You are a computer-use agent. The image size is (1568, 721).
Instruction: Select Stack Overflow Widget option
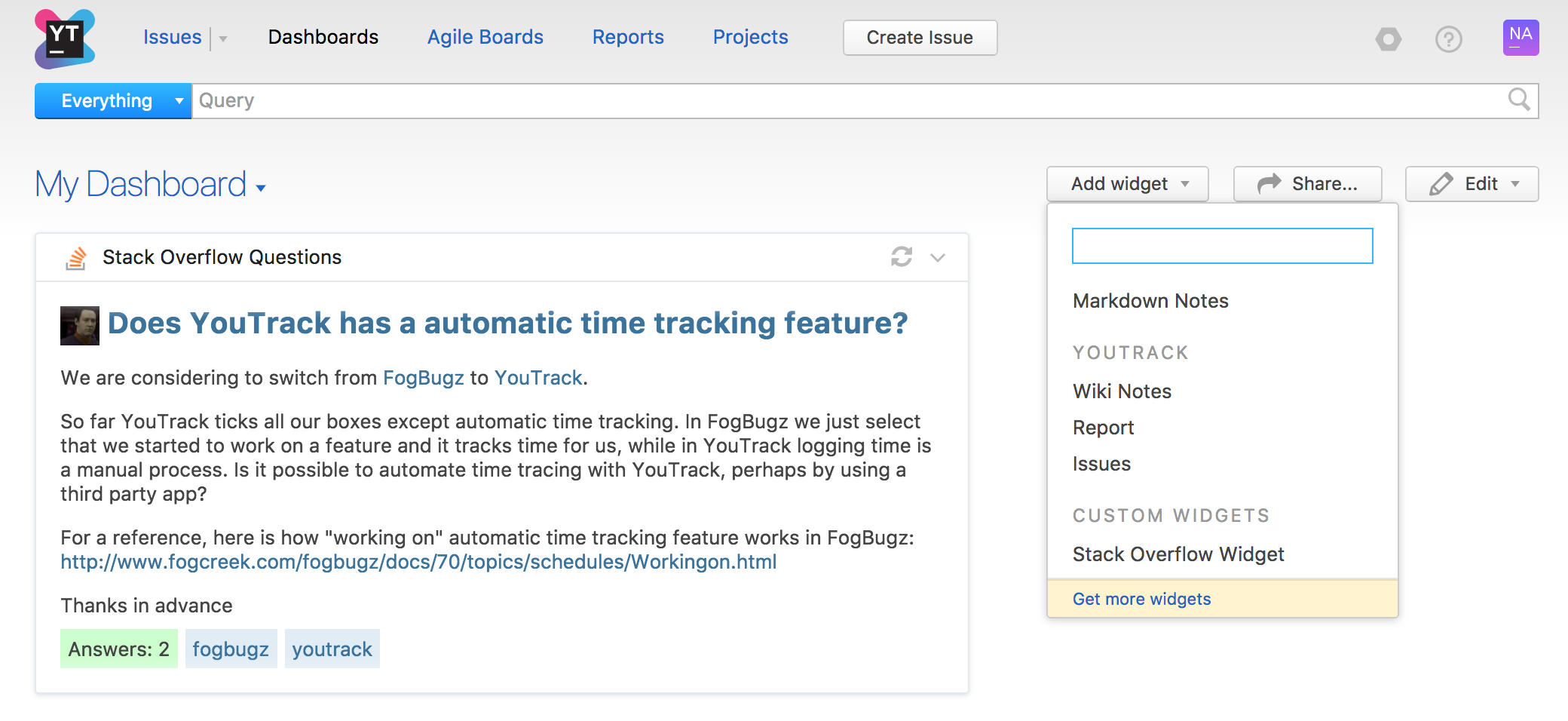pos(1178,554)
